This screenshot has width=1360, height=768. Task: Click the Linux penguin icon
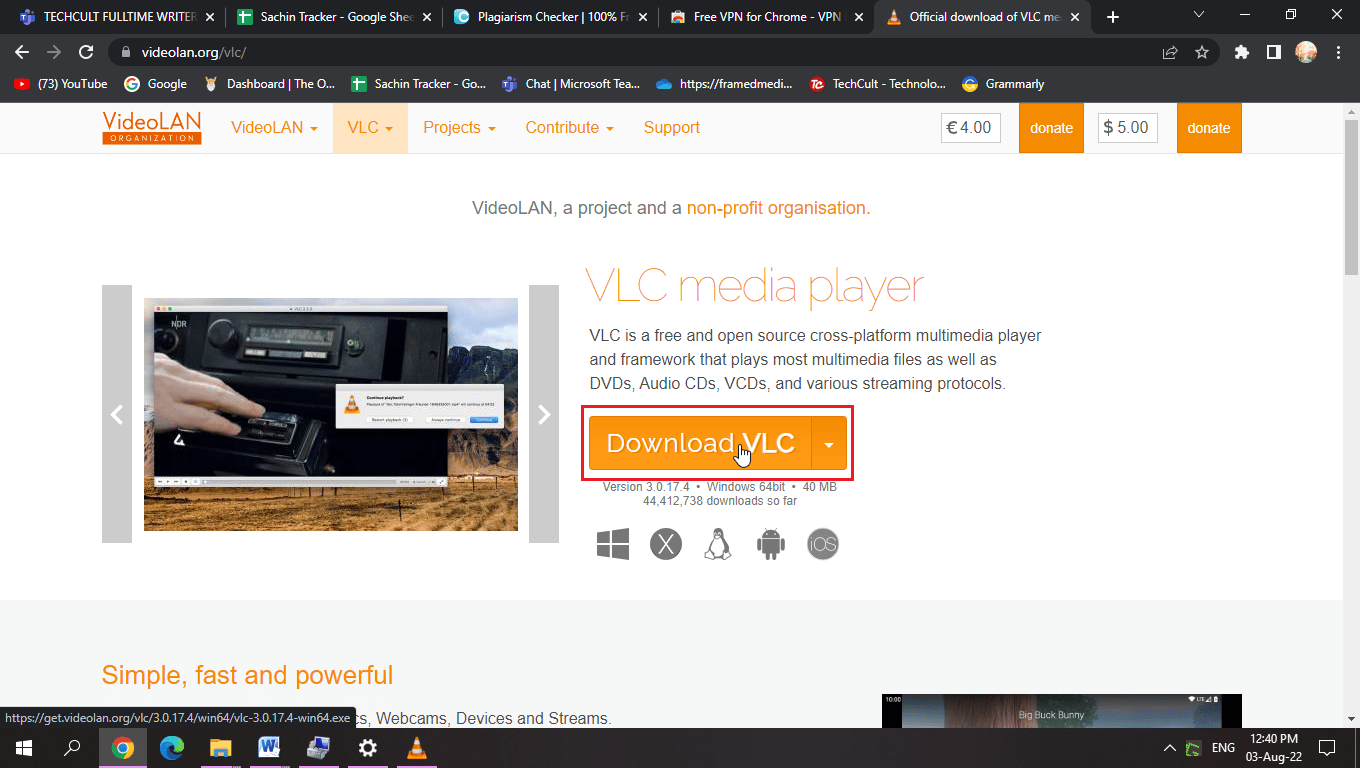tap(718, 544)
